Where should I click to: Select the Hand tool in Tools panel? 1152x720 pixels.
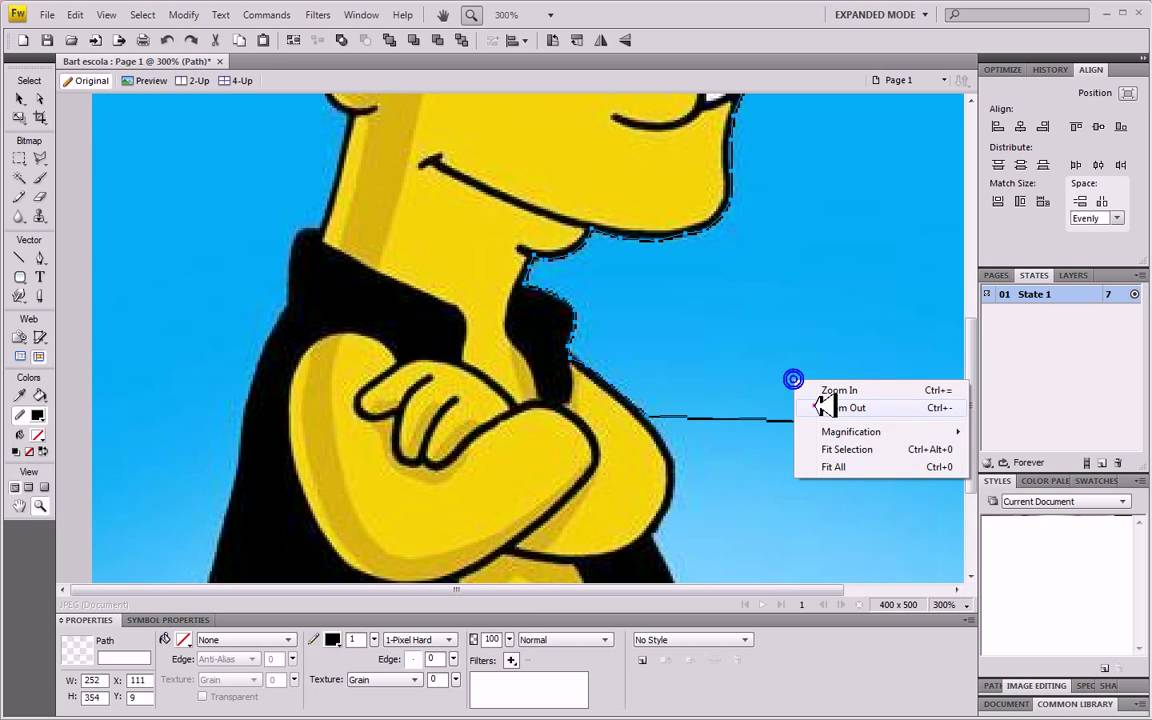[20, 505]
